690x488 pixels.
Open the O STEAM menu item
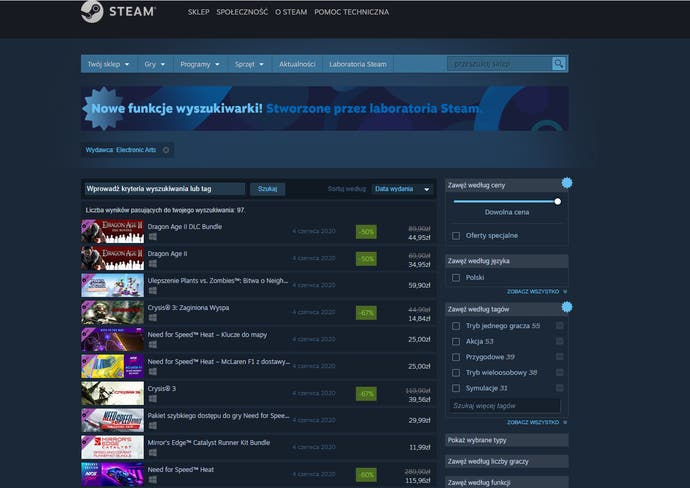(291, 12)
